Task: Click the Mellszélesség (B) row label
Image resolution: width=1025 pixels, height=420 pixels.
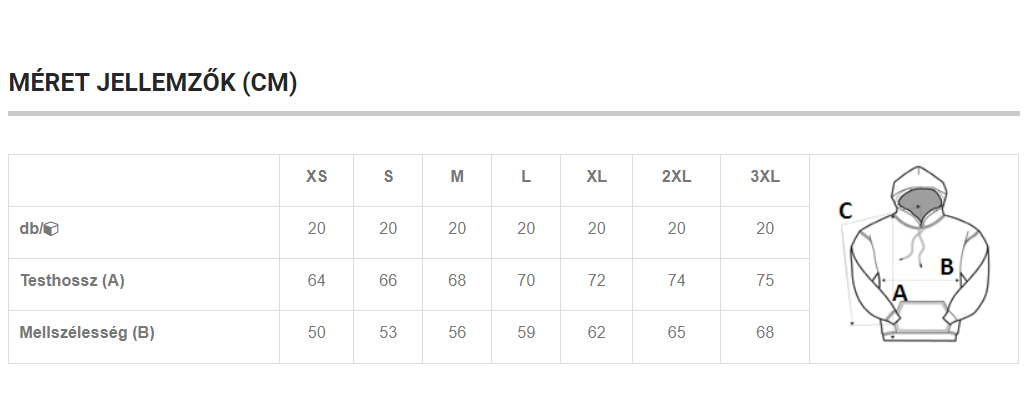Action: pos(87,332)
